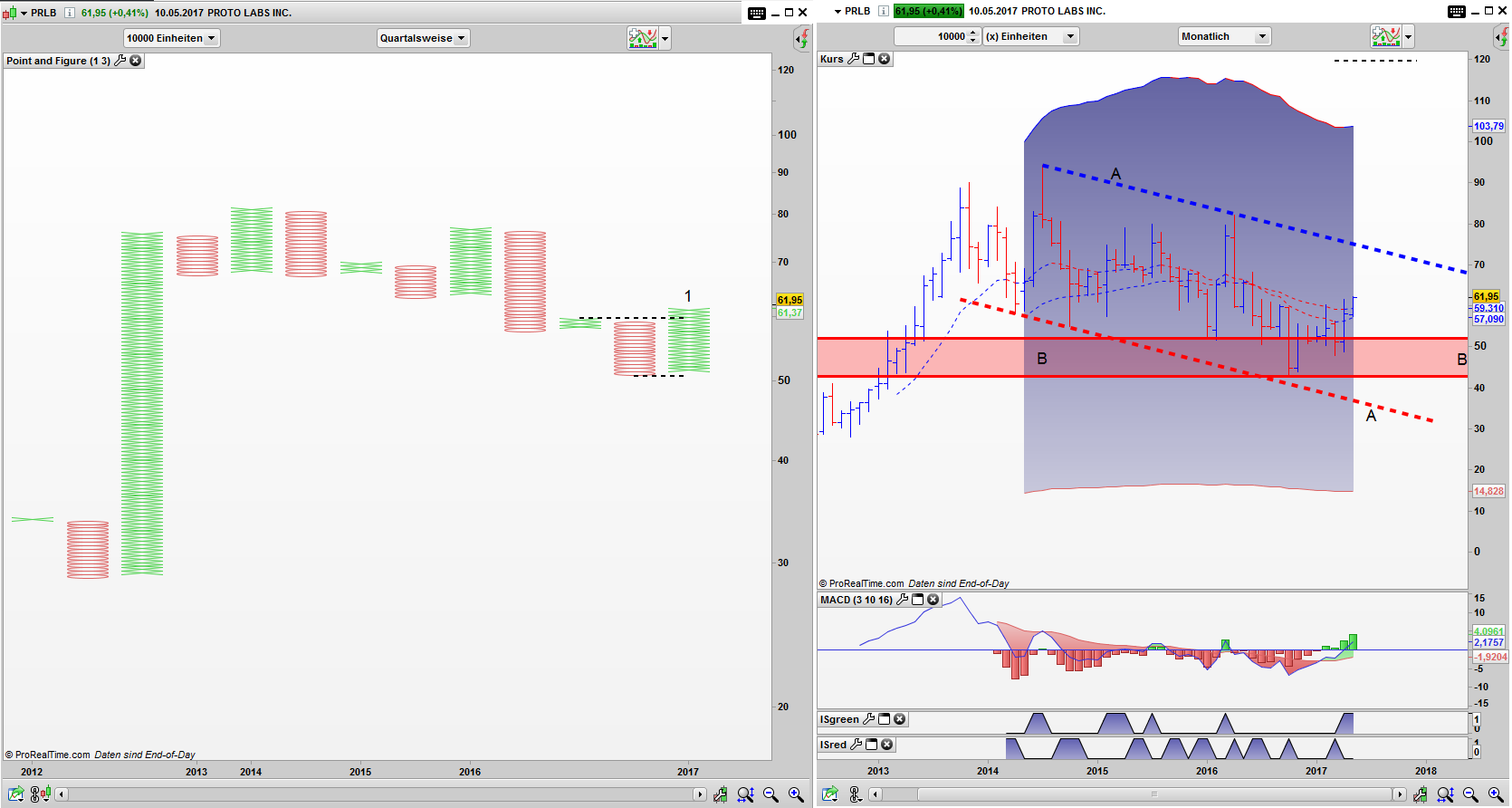Open the (x) Einheiten units dropdown
The image size is (1512, 808).
[1030, 36]
